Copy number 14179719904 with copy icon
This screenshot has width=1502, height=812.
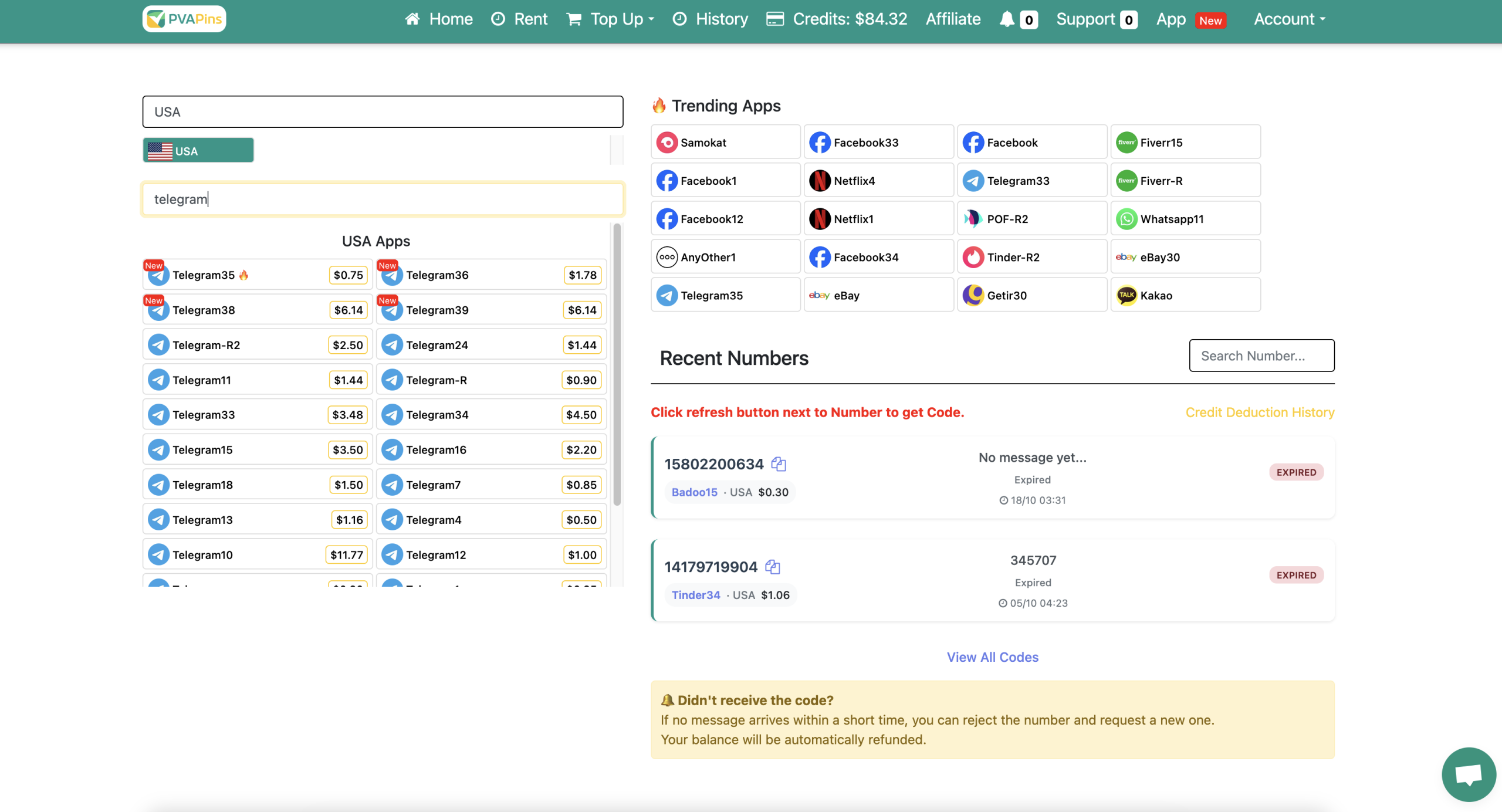(x=773, y=567)
